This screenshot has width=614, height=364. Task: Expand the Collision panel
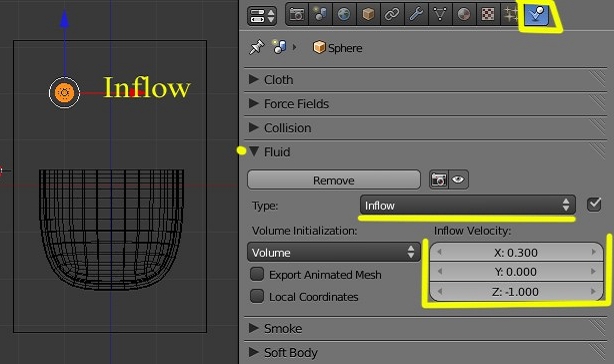click(254, 128)
